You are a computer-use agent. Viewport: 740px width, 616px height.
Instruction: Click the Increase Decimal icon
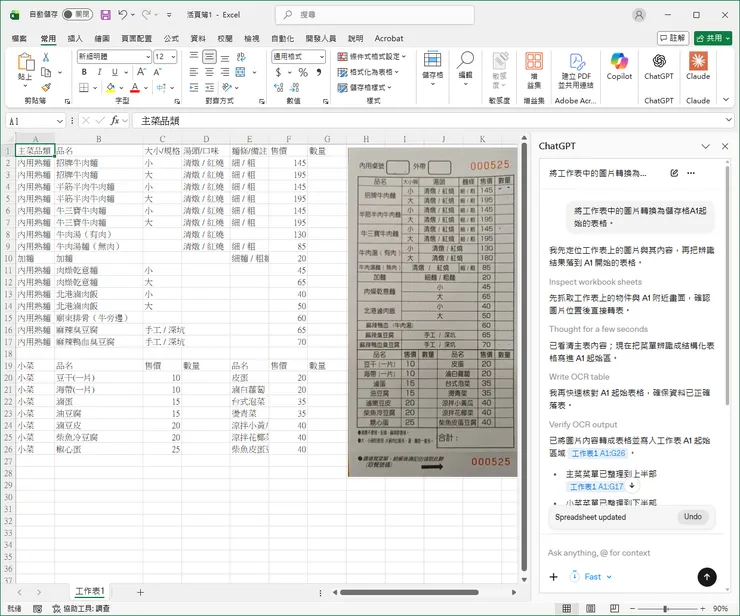point(278,87)
